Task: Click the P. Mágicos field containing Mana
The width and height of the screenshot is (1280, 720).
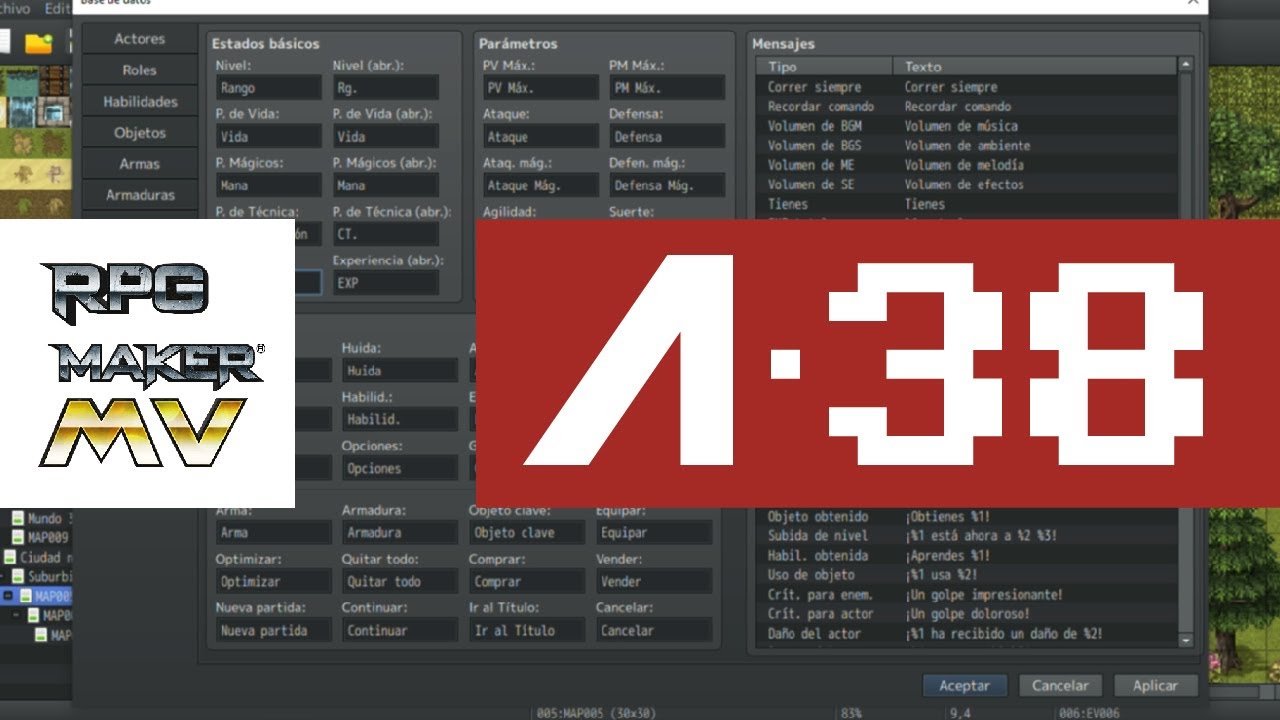Action: pos(268,185)
